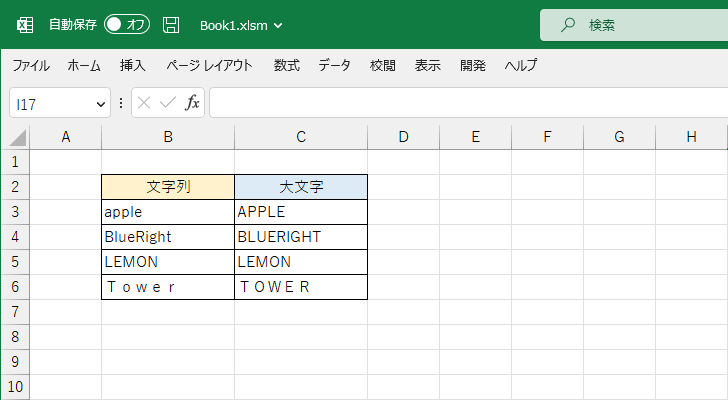The height and width of the screenshot is (400, 728).
Task: Open the ホーム ribbon tab
Action: [84, 65]
